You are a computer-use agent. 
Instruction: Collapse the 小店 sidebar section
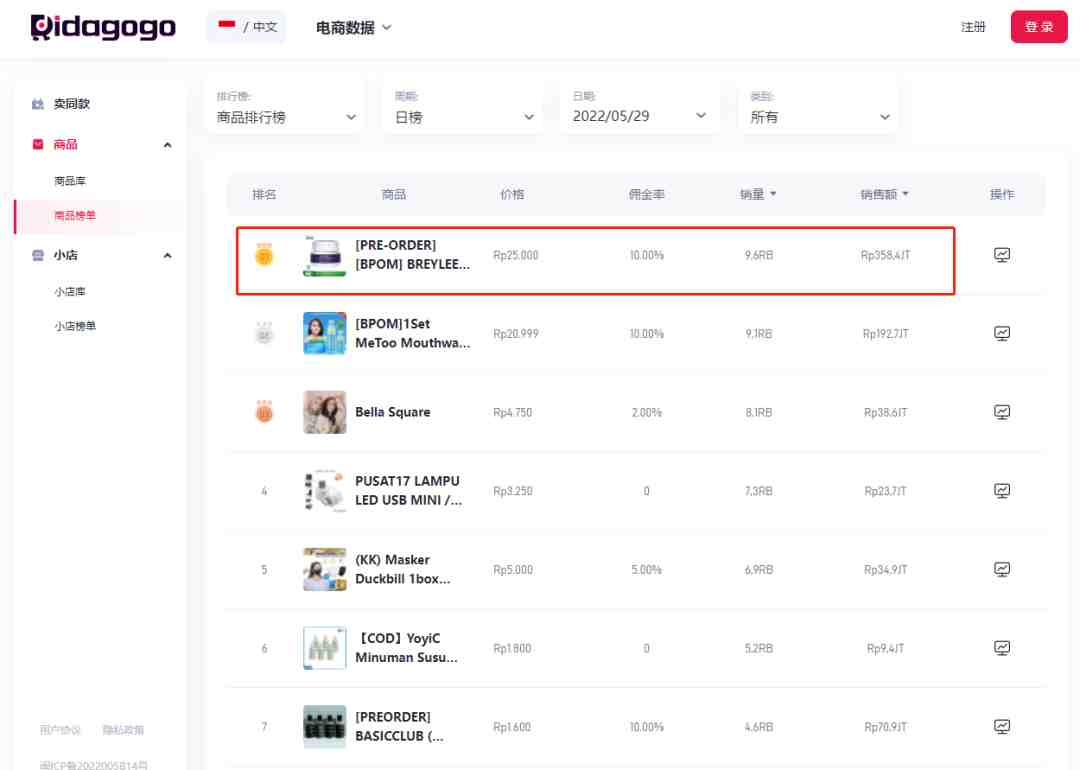pos(167,256)
